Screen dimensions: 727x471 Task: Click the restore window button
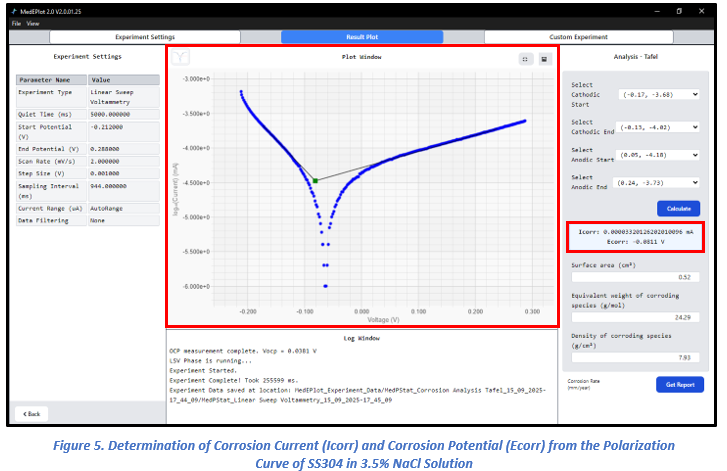(679, 11)
